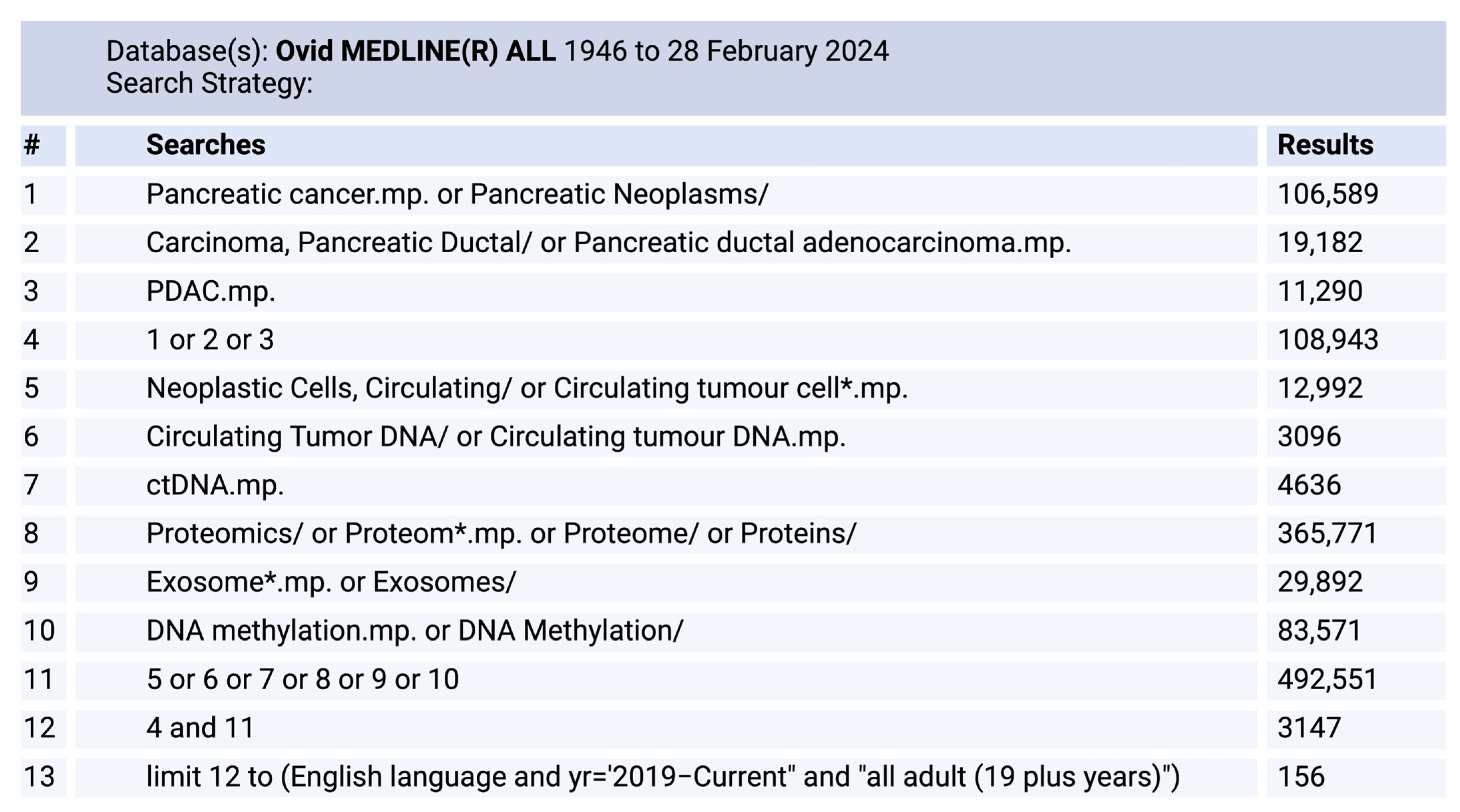Viewport: 1460px width, 812px height.
Task: Click the final result count 156
Action: (x=1301, y=777)
